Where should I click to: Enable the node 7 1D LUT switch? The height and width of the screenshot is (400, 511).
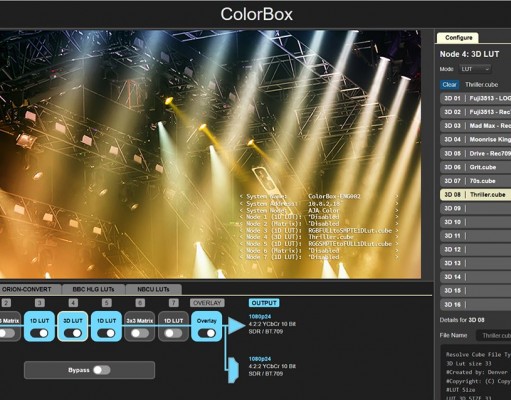click(x=173, y=333)
